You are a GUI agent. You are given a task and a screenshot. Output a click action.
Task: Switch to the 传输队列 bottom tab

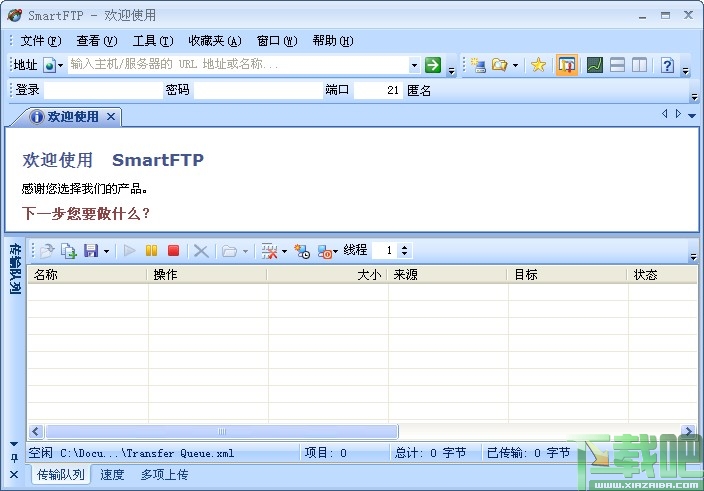click(61, 474)
